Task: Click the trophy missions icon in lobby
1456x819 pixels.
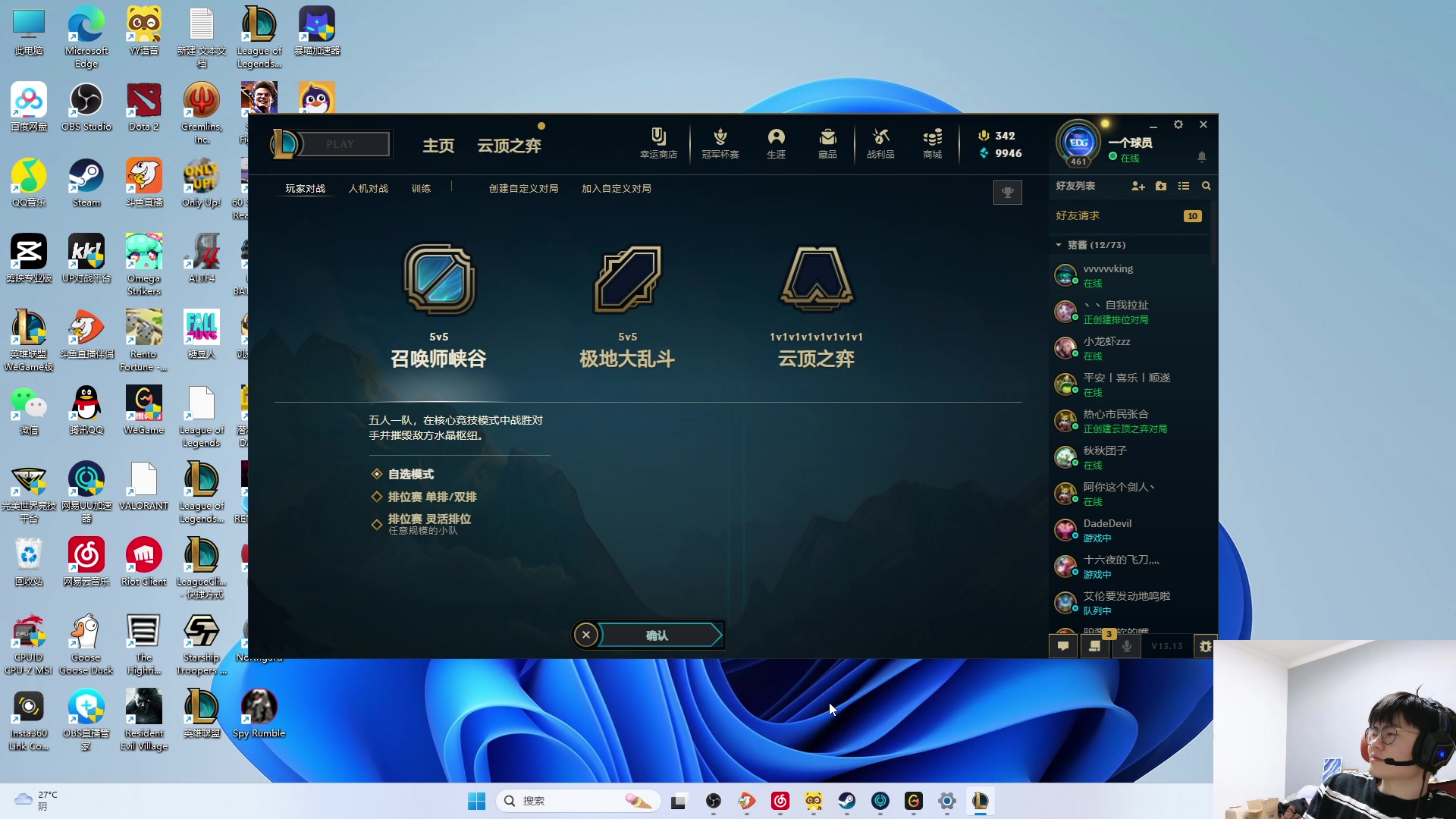Action: pos(1008,193)
